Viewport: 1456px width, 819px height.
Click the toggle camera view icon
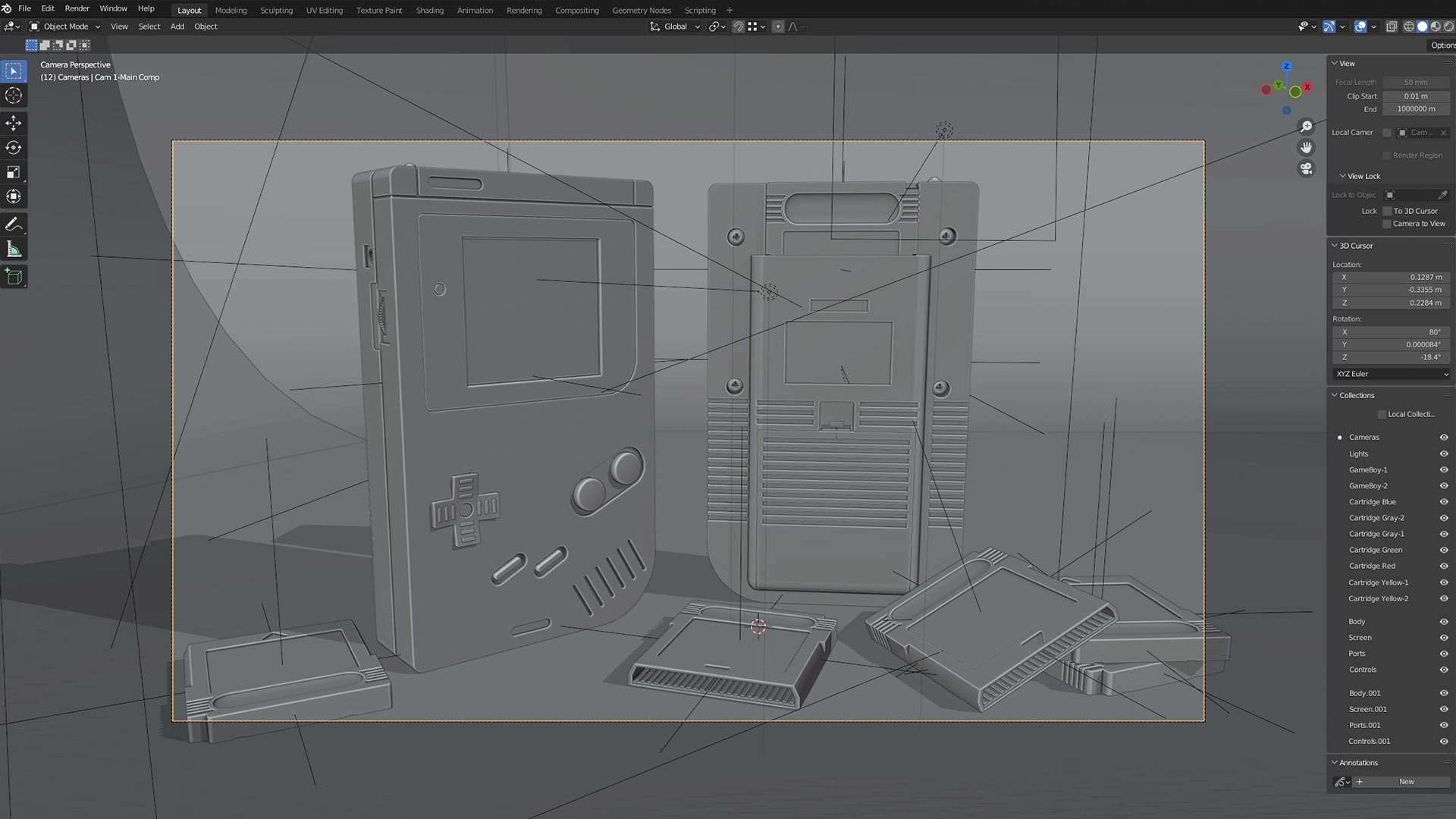1306,168
